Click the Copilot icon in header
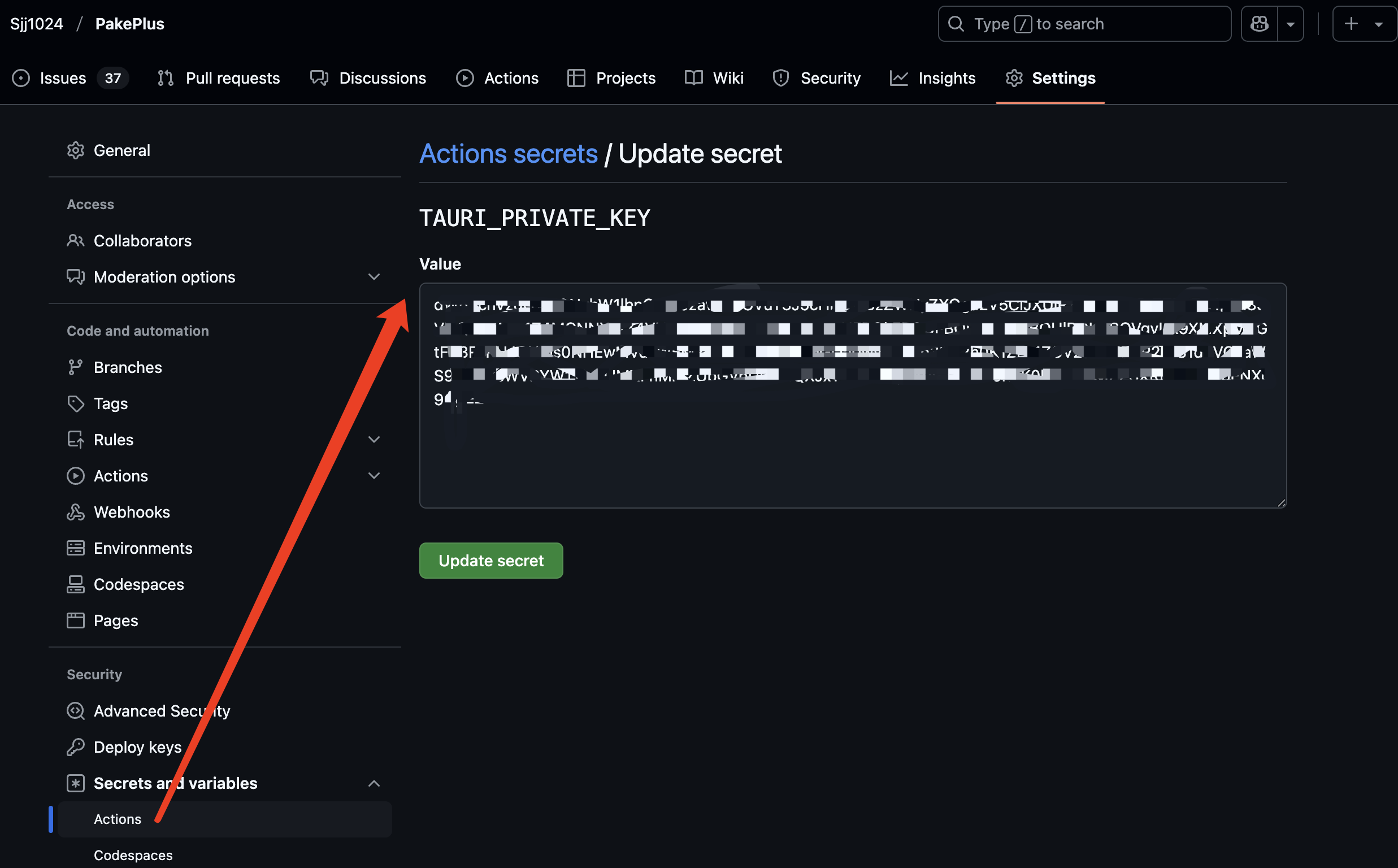 pyautogui.click(x=1259, y=24)
